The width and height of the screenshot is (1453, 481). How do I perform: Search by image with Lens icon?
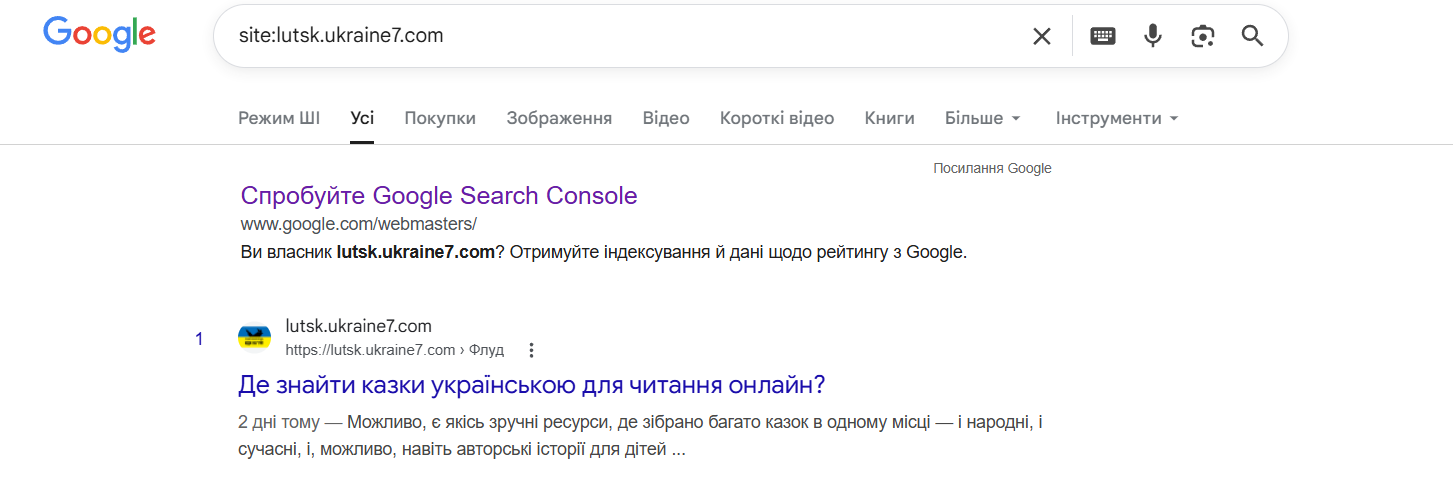coord(1202,36)
